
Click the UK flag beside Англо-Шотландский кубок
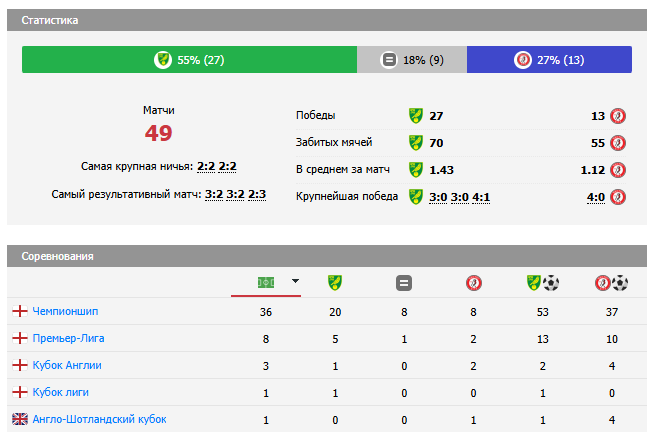19,419
